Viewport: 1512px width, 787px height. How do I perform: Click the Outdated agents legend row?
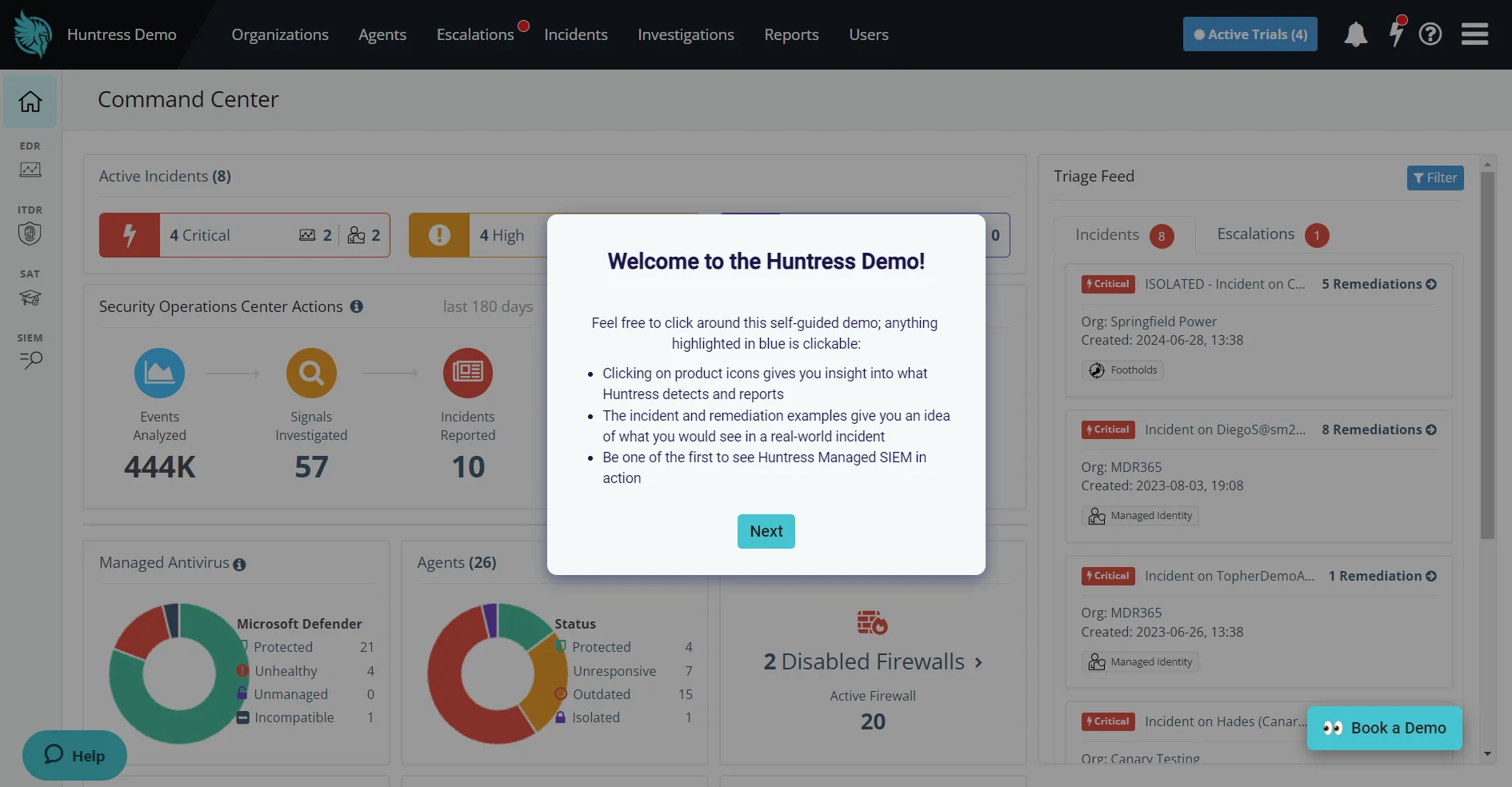[624, 694]
